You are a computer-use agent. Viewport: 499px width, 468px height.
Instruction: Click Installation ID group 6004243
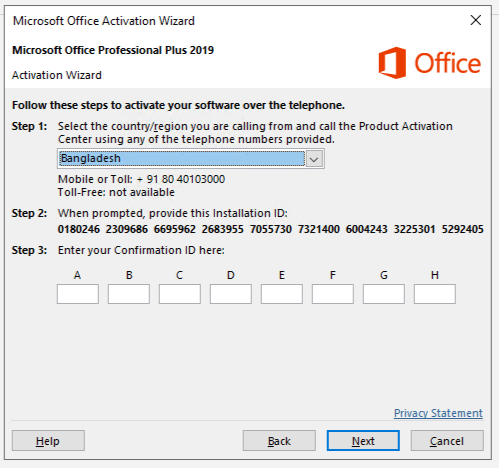pos(367,229)
